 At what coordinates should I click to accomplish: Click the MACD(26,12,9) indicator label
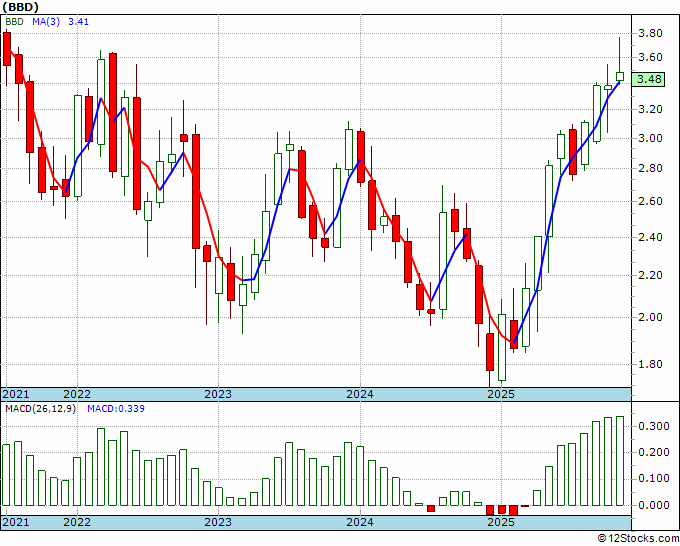coord(40,409)
